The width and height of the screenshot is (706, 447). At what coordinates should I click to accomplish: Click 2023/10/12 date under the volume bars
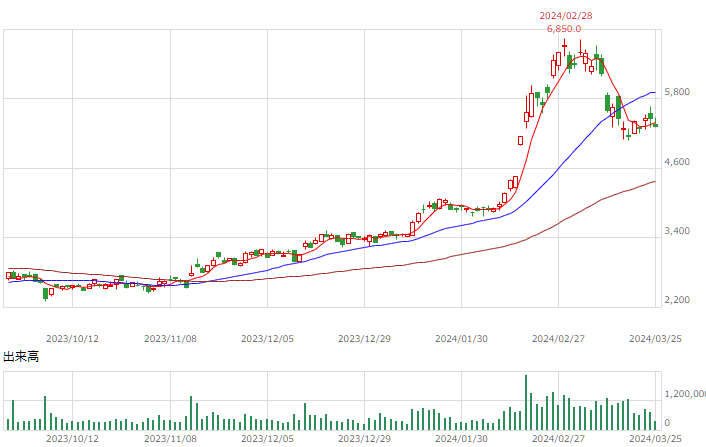click(72, 438)
